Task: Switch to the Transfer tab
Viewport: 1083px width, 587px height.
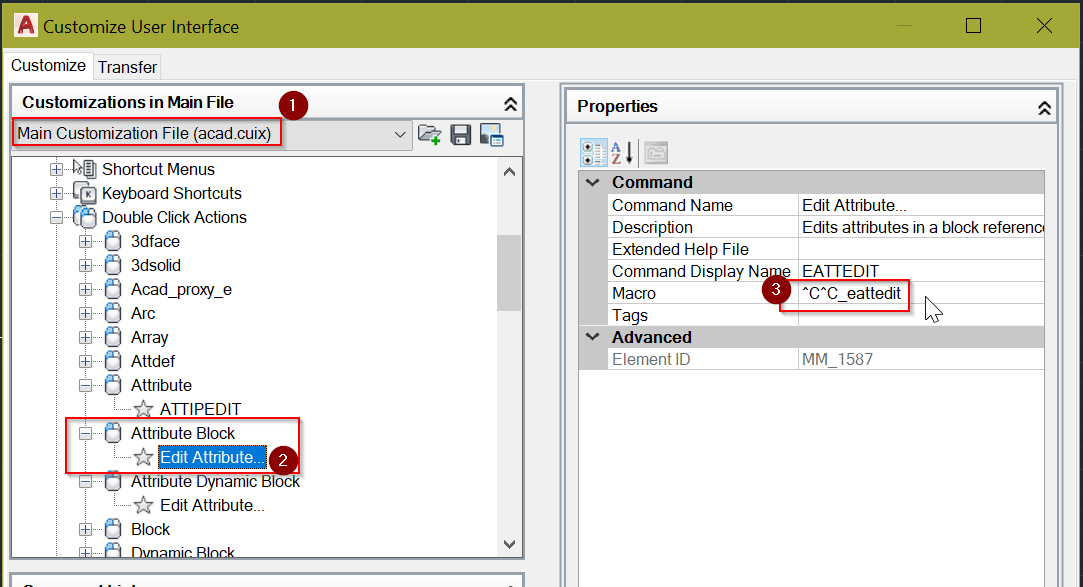Action: 127,66
